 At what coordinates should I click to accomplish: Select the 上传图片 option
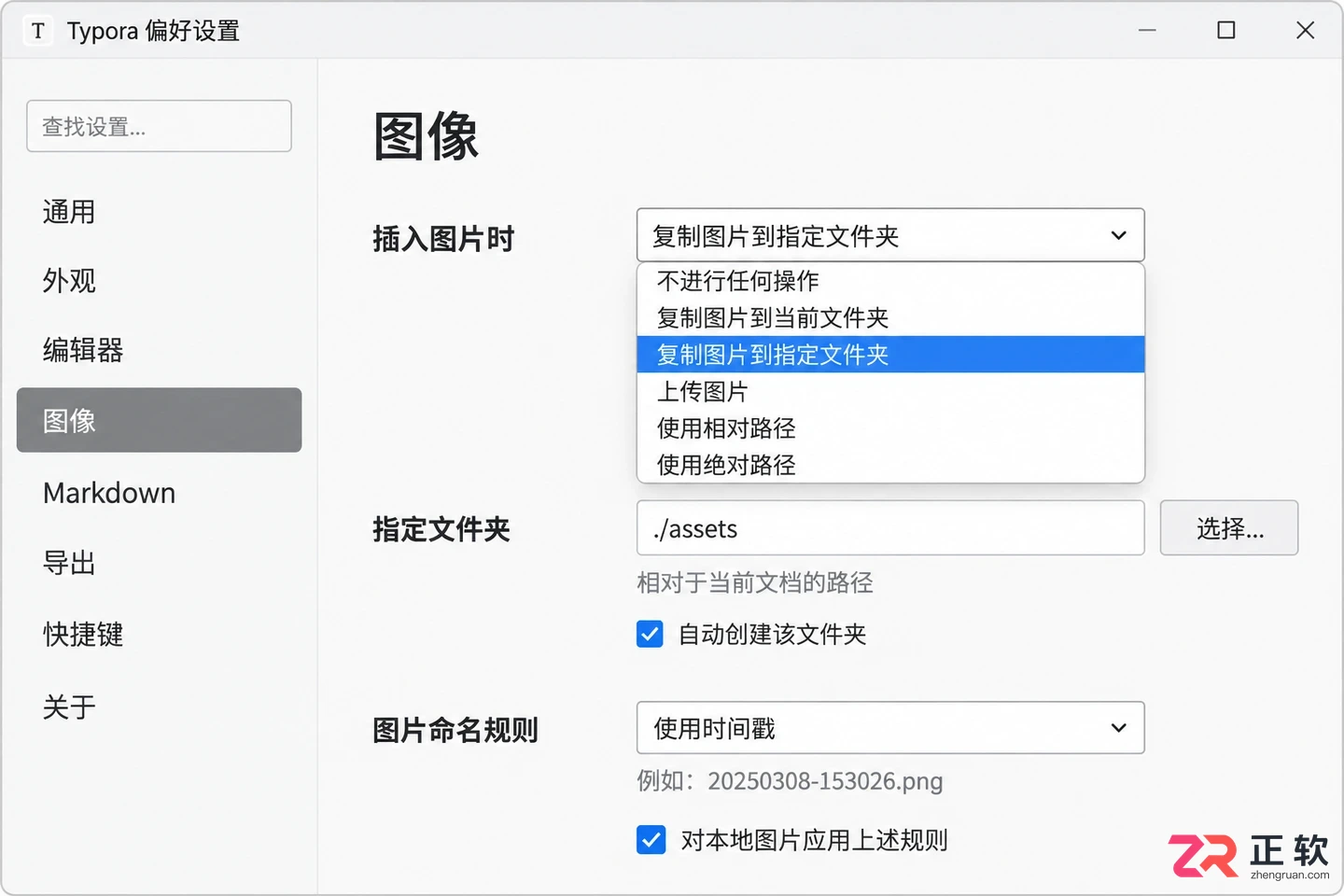[890, 391]
